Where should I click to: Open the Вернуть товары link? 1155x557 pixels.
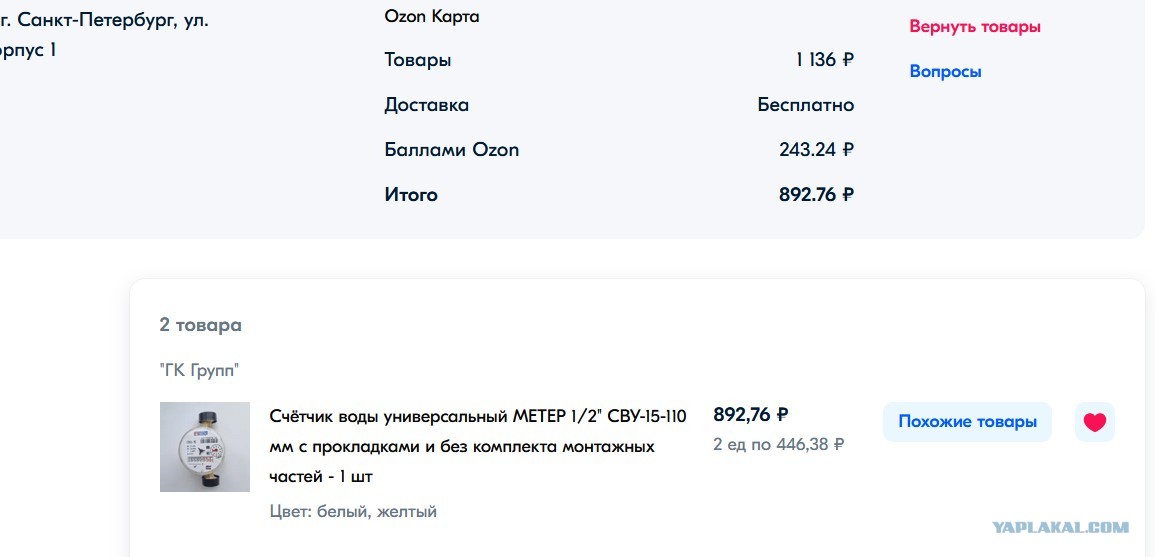coord(975,27)
